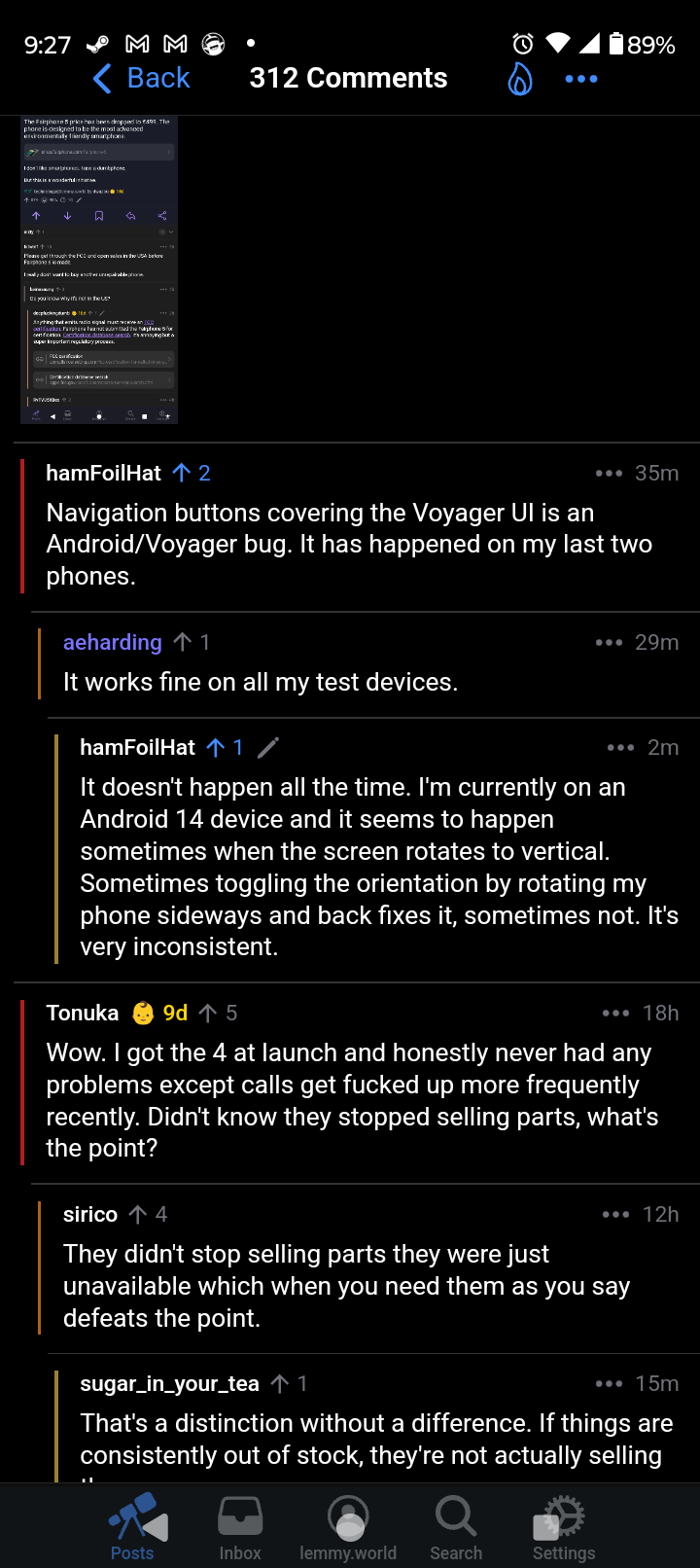Switch to the Inbox tab
The image size is (700, 1568).
[240, 1527]
